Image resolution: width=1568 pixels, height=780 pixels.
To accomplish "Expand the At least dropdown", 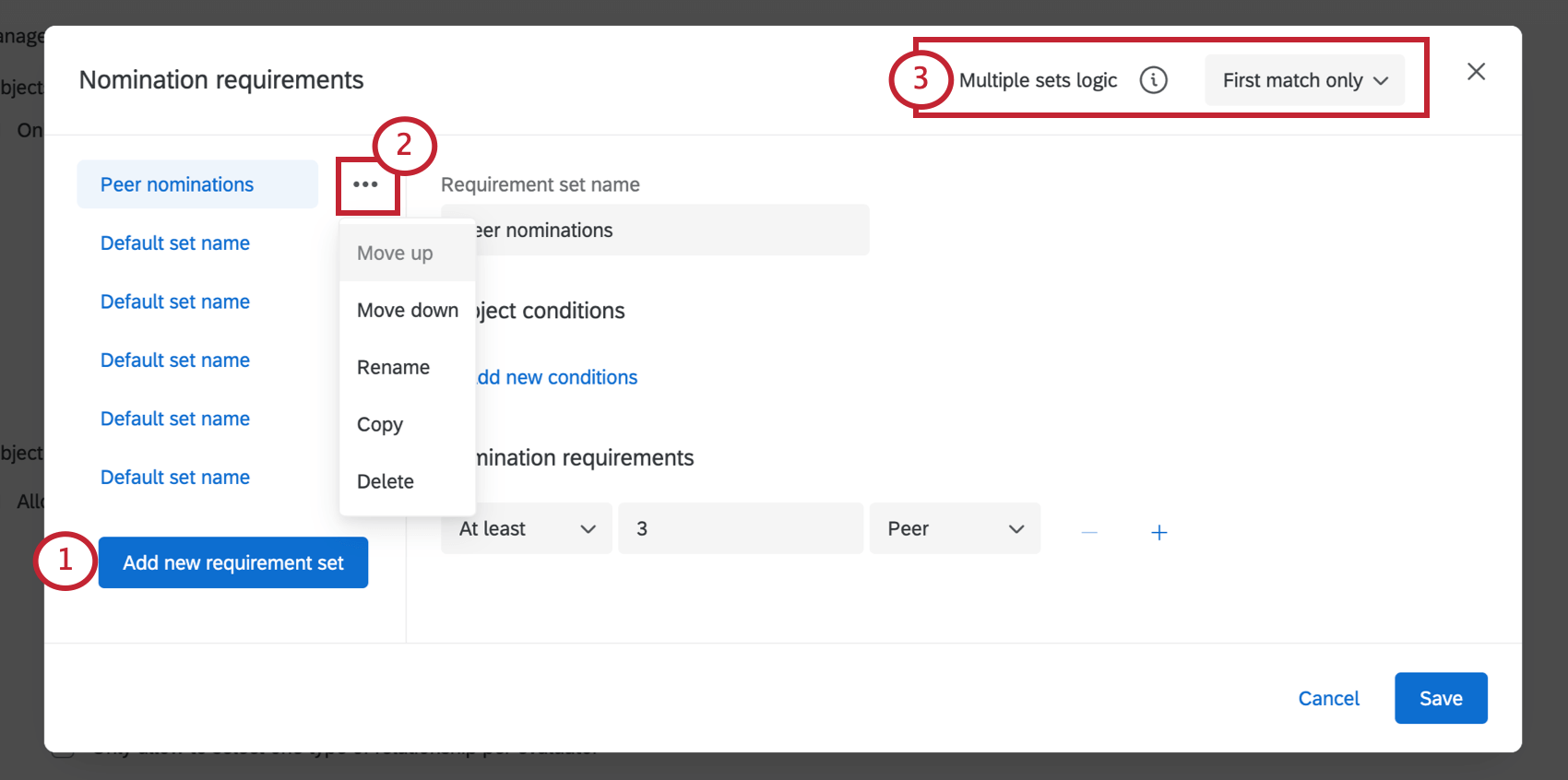I will [x=526, y=528].
